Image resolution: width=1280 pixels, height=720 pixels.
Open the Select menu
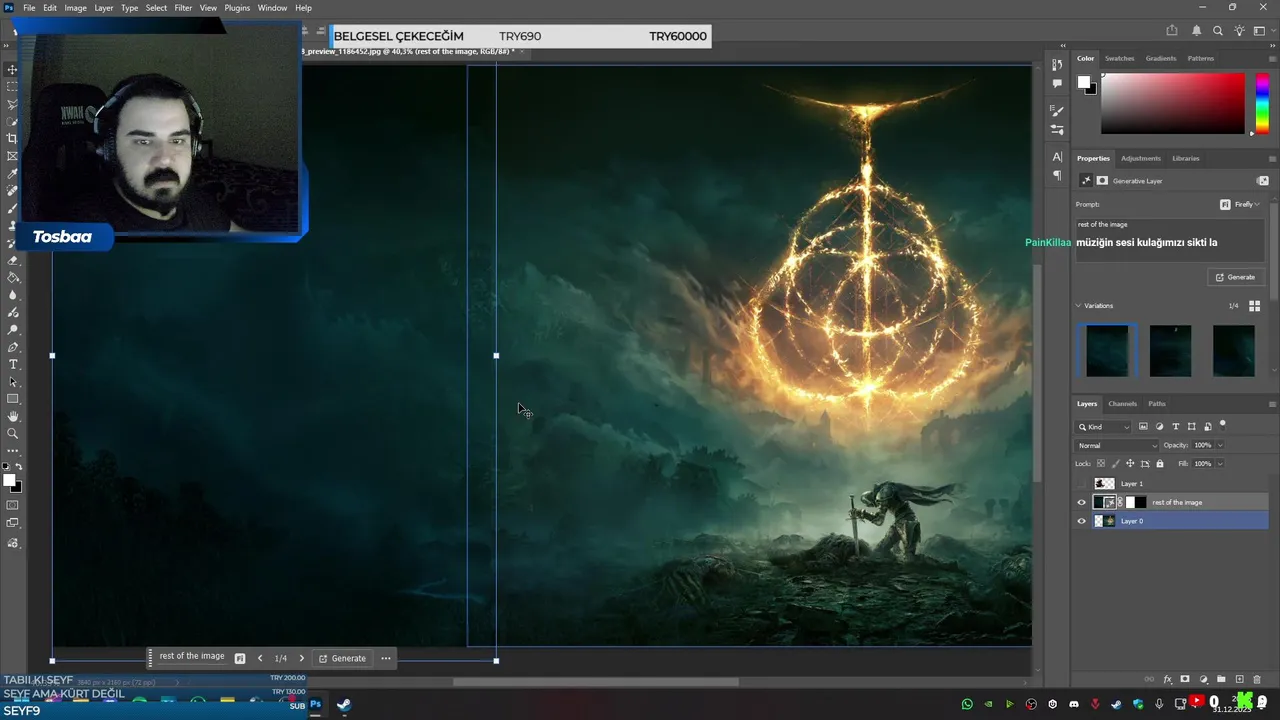(x=156, y=7)
